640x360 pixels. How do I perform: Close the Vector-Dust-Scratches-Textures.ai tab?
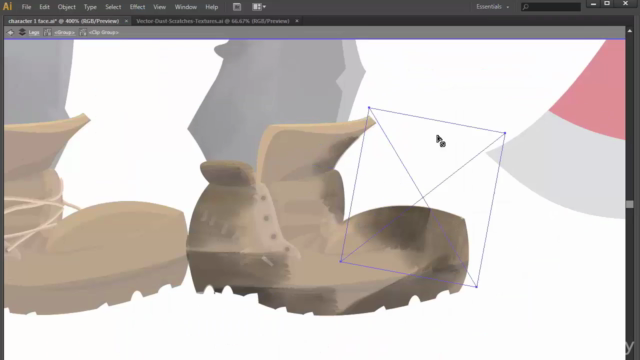point(297,21)
